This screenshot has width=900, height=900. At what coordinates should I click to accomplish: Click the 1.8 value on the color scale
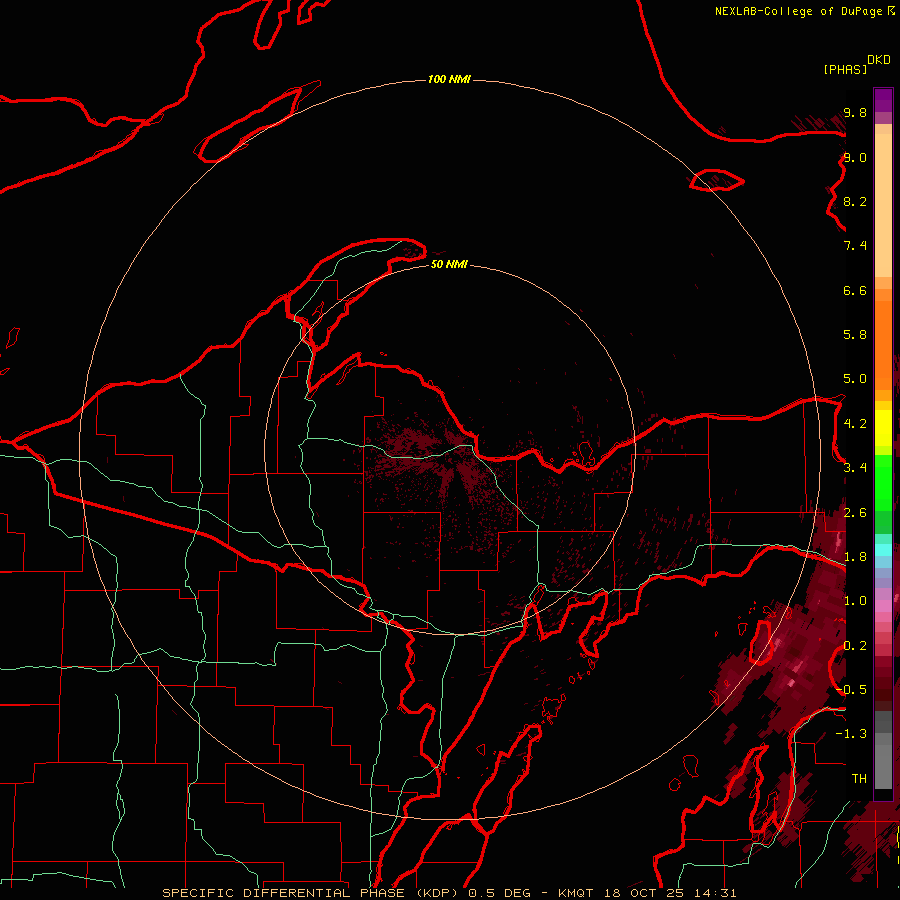pyautogui.click(x=855, y=557)
